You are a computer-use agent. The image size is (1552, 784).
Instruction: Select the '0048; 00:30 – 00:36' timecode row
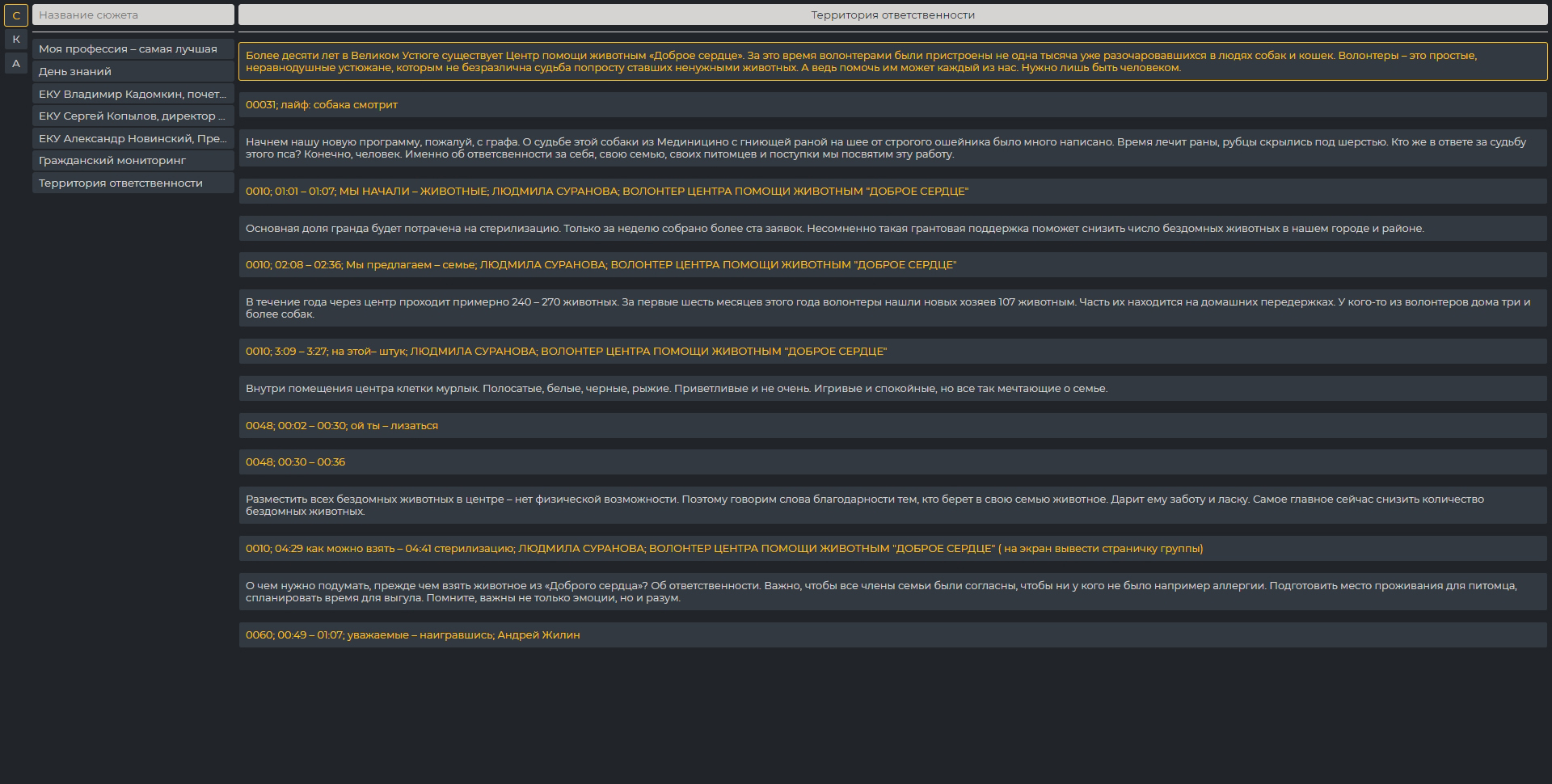(x=892, y=462)
